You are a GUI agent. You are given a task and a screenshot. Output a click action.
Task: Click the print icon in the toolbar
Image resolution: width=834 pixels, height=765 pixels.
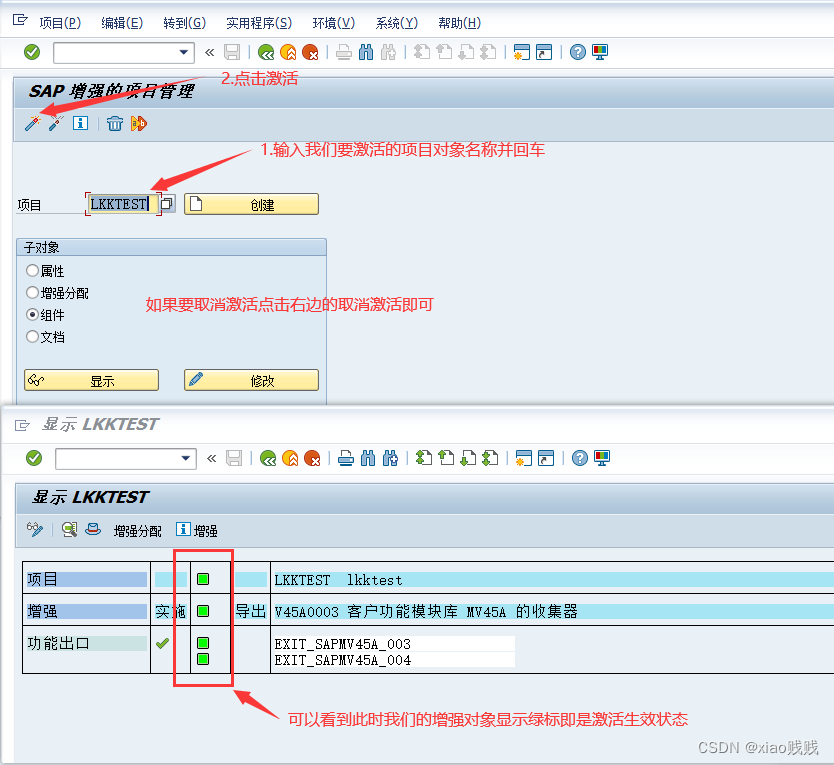pos(345,51)
